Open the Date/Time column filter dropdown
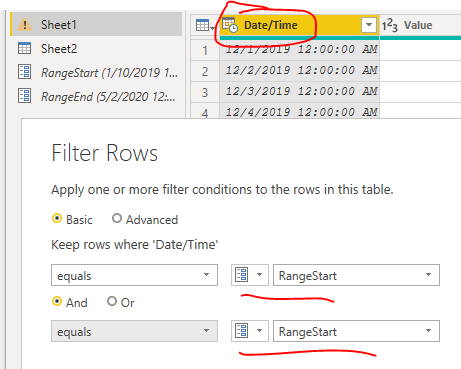The height and width of the screenshot is (369, 461). tap(369, 25)
